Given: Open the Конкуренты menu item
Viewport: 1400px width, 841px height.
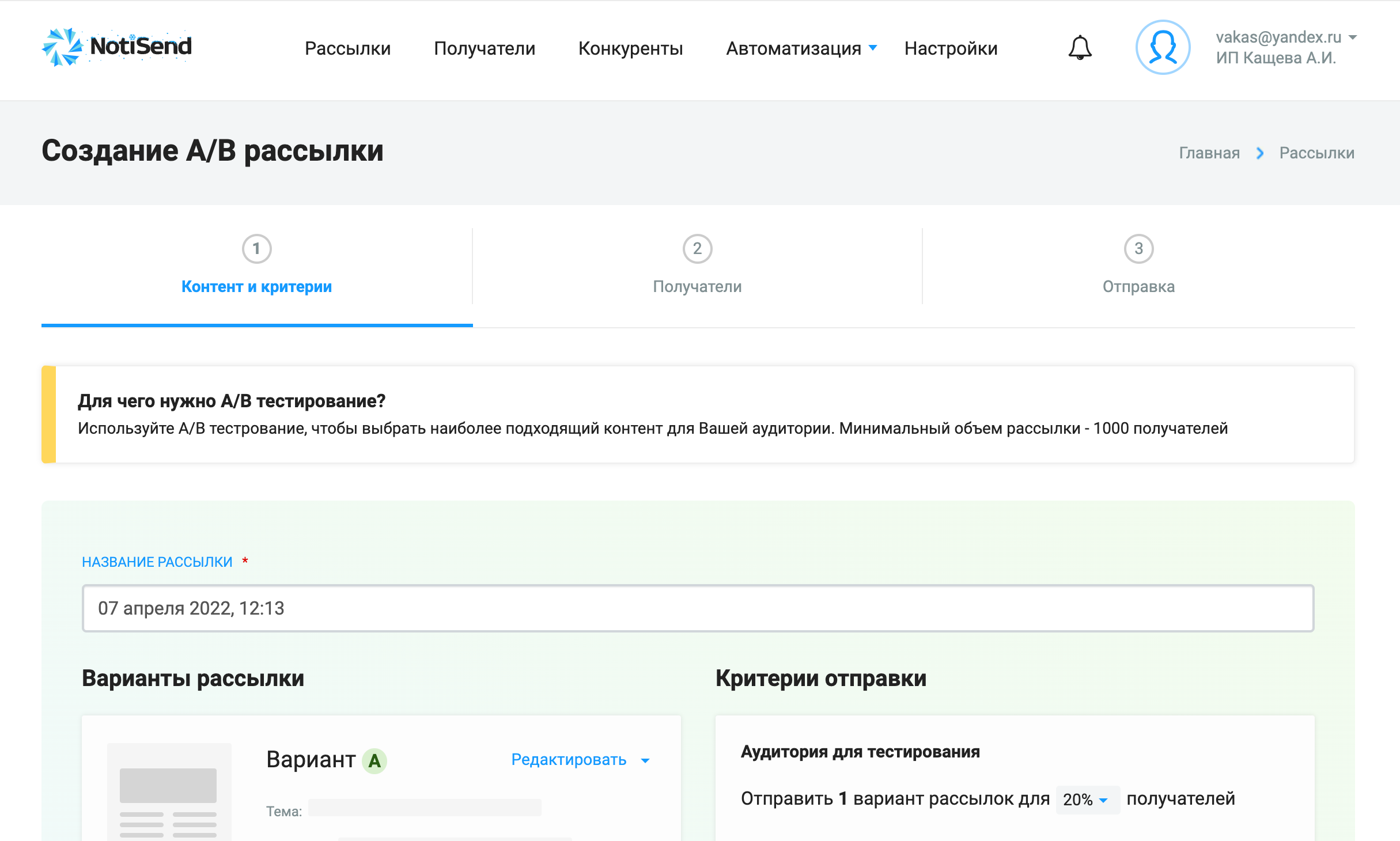Looking at the screenshot, I should [x=630, y=48].
